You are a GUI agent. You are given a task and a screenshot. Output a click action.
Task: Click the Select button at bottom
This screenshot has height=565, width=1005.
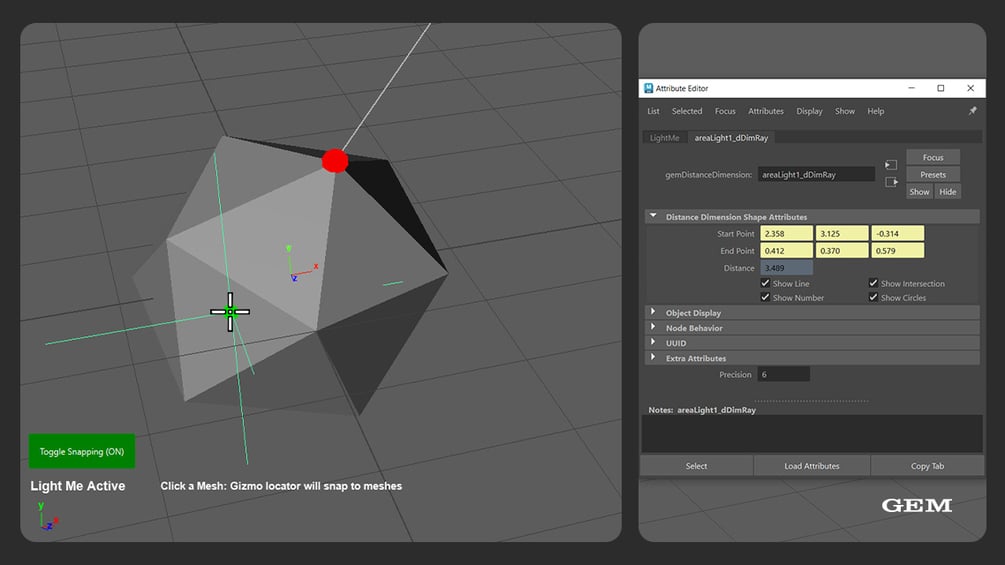coord(696,466)
